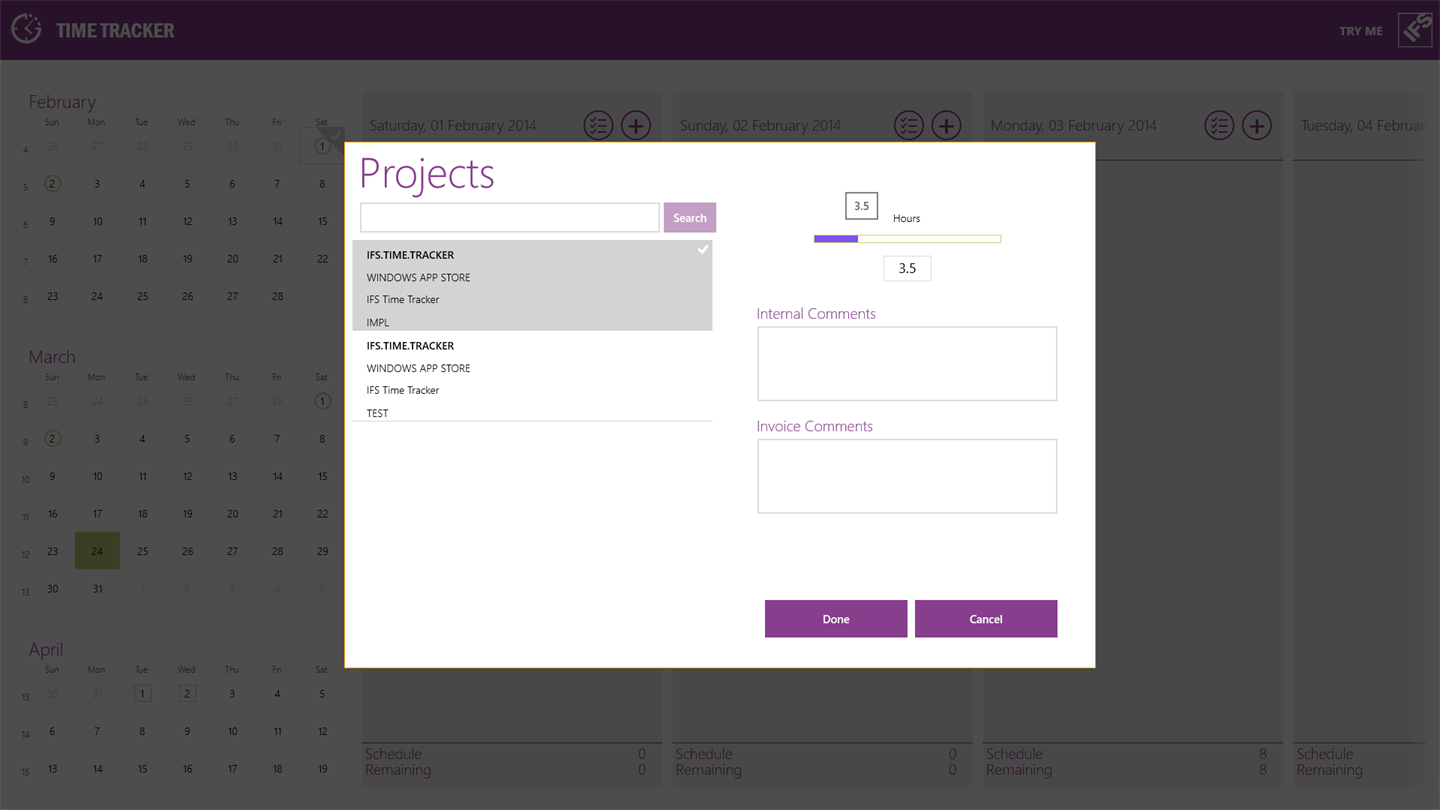Click the Internal Comments text box
The image size is (1440, 810).
[907, 364]
